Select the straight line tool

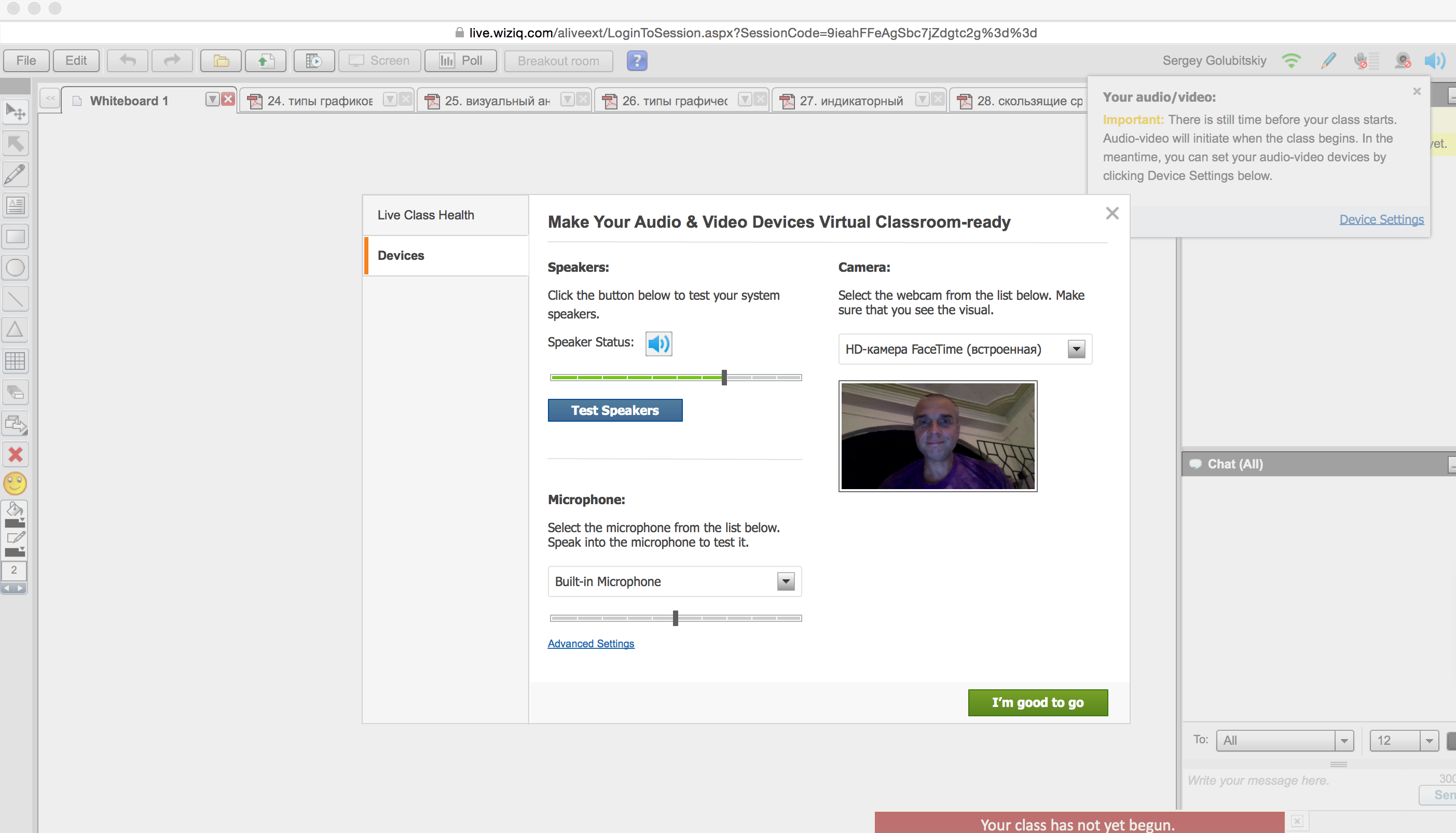pos(15,299)
